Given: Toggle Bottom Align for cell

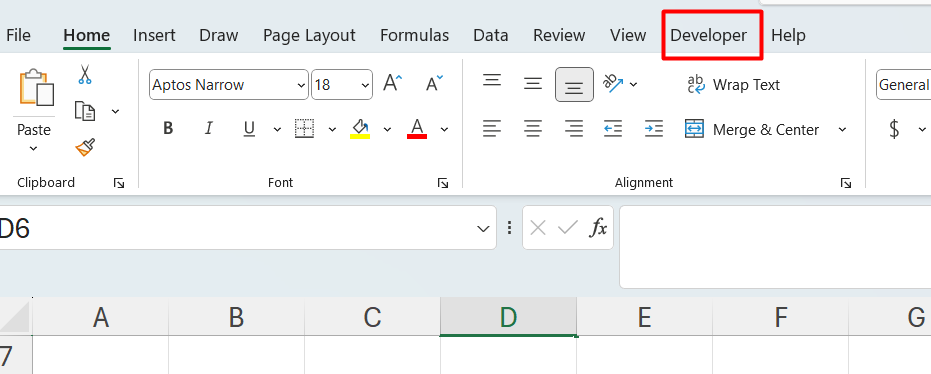Looking at the screenshot, I should [x=574, y=85].
